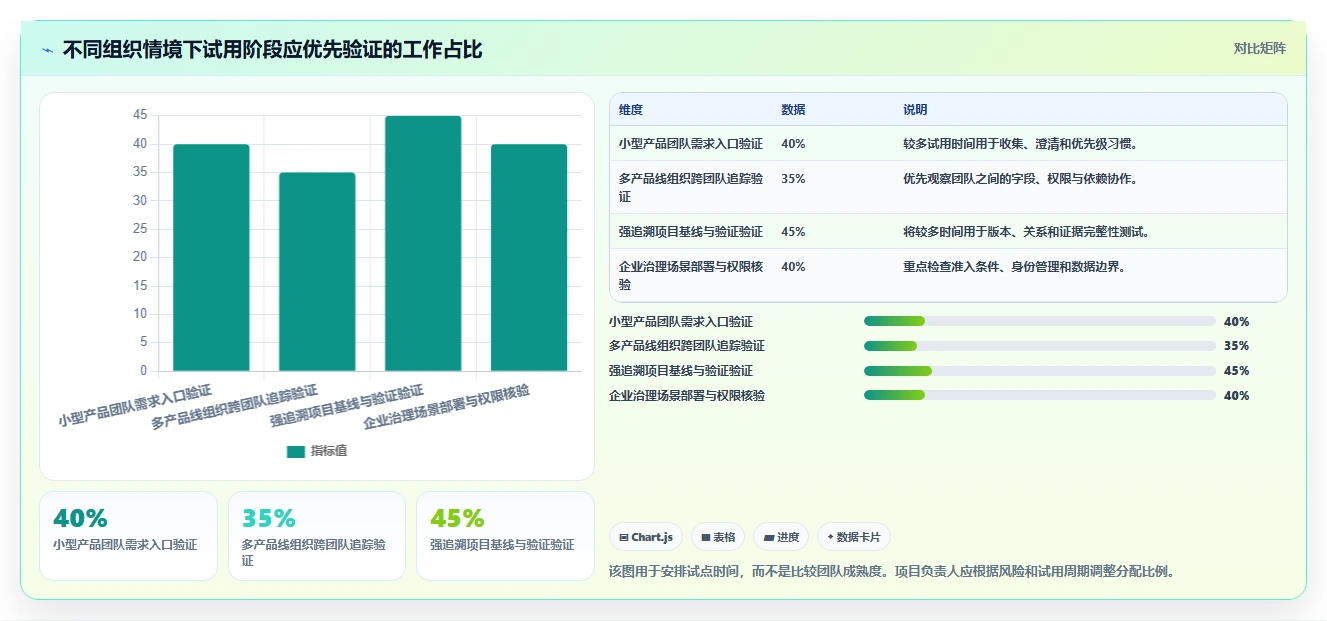Click the 多产品线组织跨团队追踪验证 chart bar

coord(317,272)
